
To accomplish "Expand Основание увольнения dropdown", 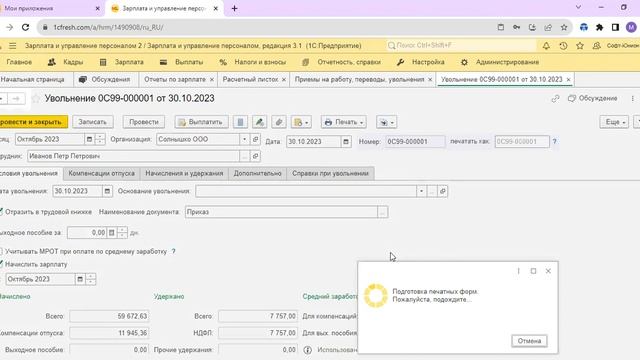I will point(421,191).
